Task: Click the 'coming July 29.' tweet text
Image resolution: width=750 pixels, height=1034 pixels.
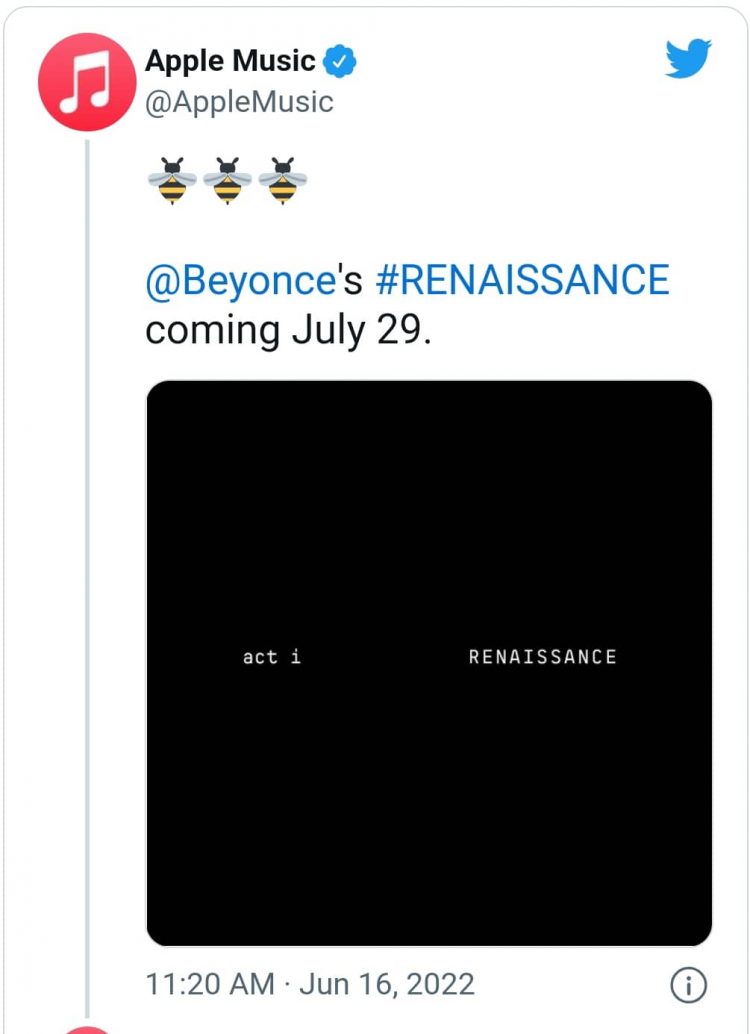Action: coord(288,331)
